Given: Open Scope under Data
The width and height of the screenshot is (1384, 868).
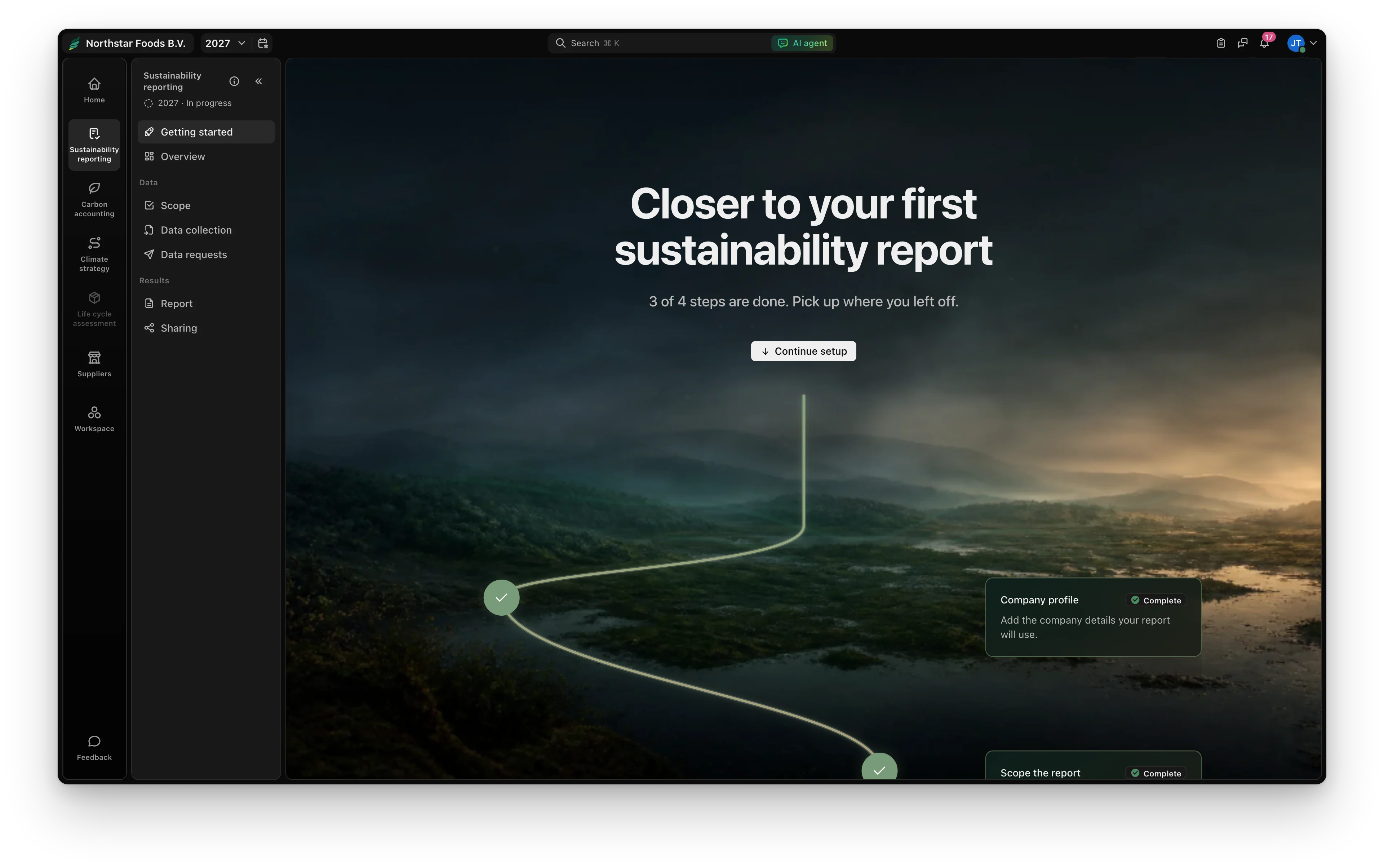Looking at the screenshot, I should click(205, 205).
